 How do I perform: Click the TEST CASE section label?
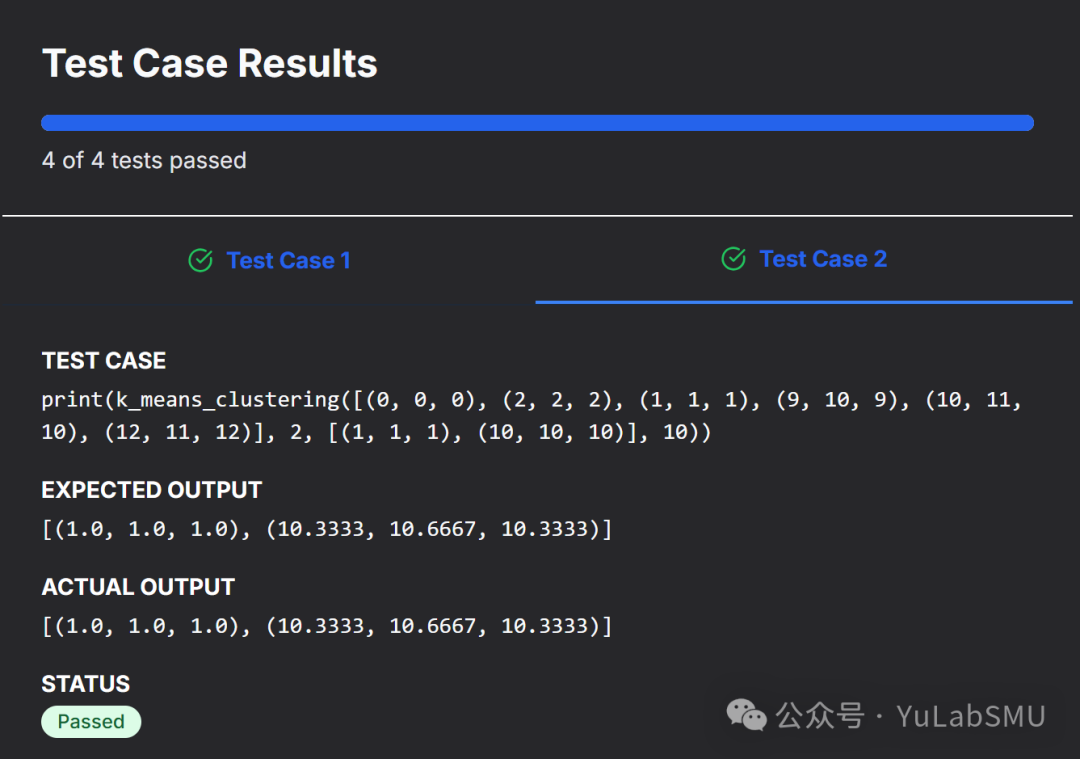click(x=104, y=361)
